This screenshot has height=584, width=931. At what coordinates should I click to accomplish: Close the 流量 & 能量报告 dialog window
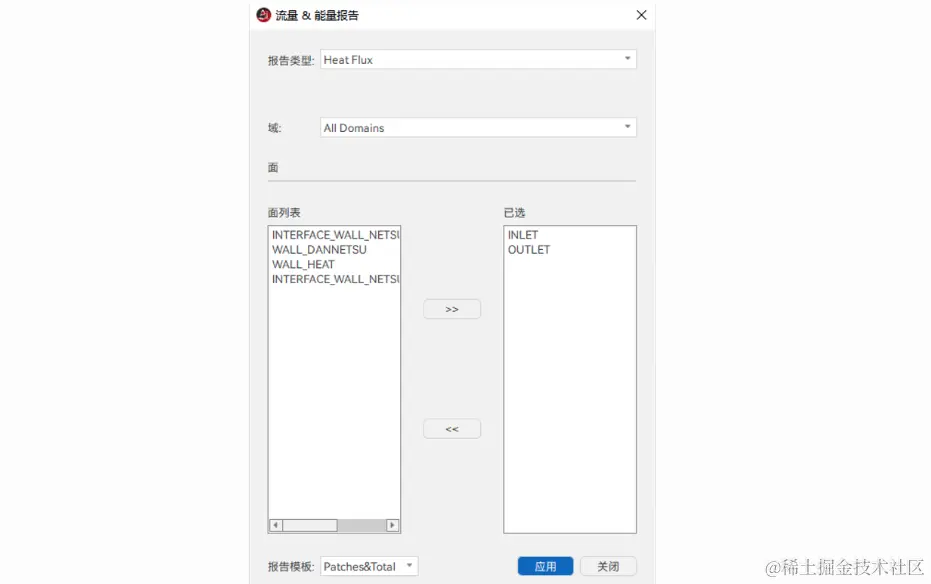(x=641, y=15)
